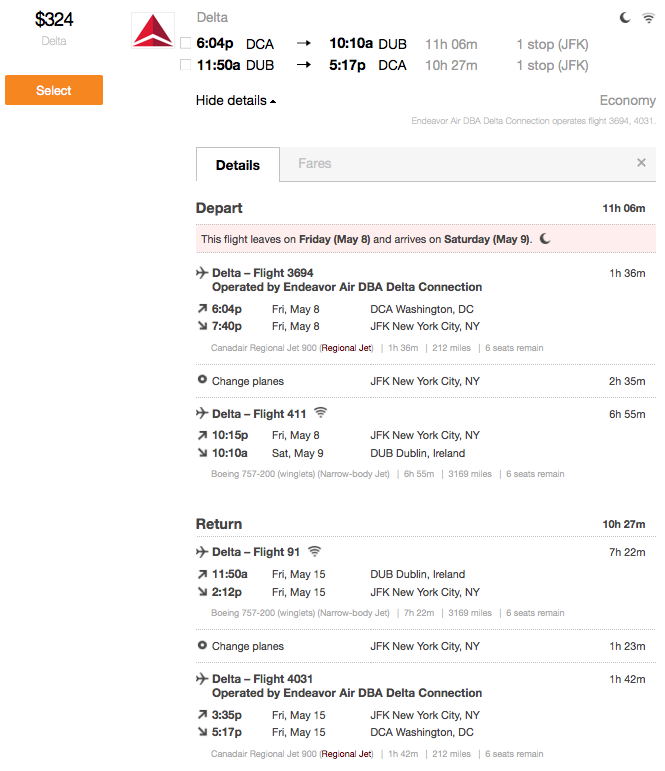Click the 10h 27m duration in summary row
The width and height of the screenshot is (665, 771).
point(451,65)
